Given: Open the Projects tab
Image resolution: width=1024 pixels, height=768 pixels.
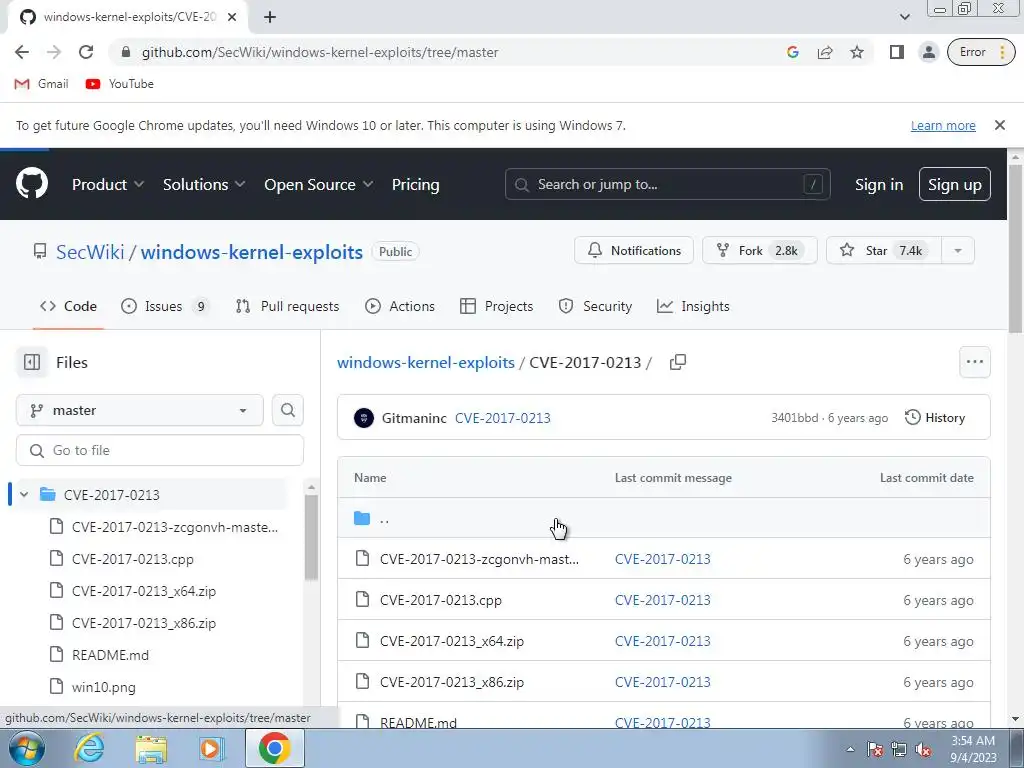Looking at the screenshot, I should coord(496,306).
